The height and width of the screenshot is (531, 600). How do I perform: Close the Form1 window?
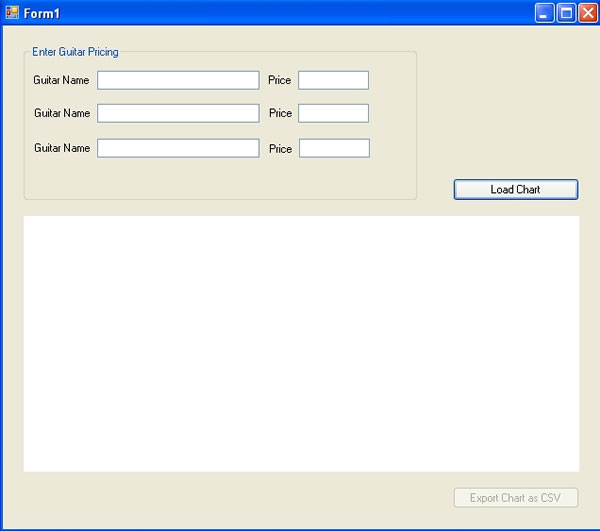pyautogui.click(x=587, y=13)
